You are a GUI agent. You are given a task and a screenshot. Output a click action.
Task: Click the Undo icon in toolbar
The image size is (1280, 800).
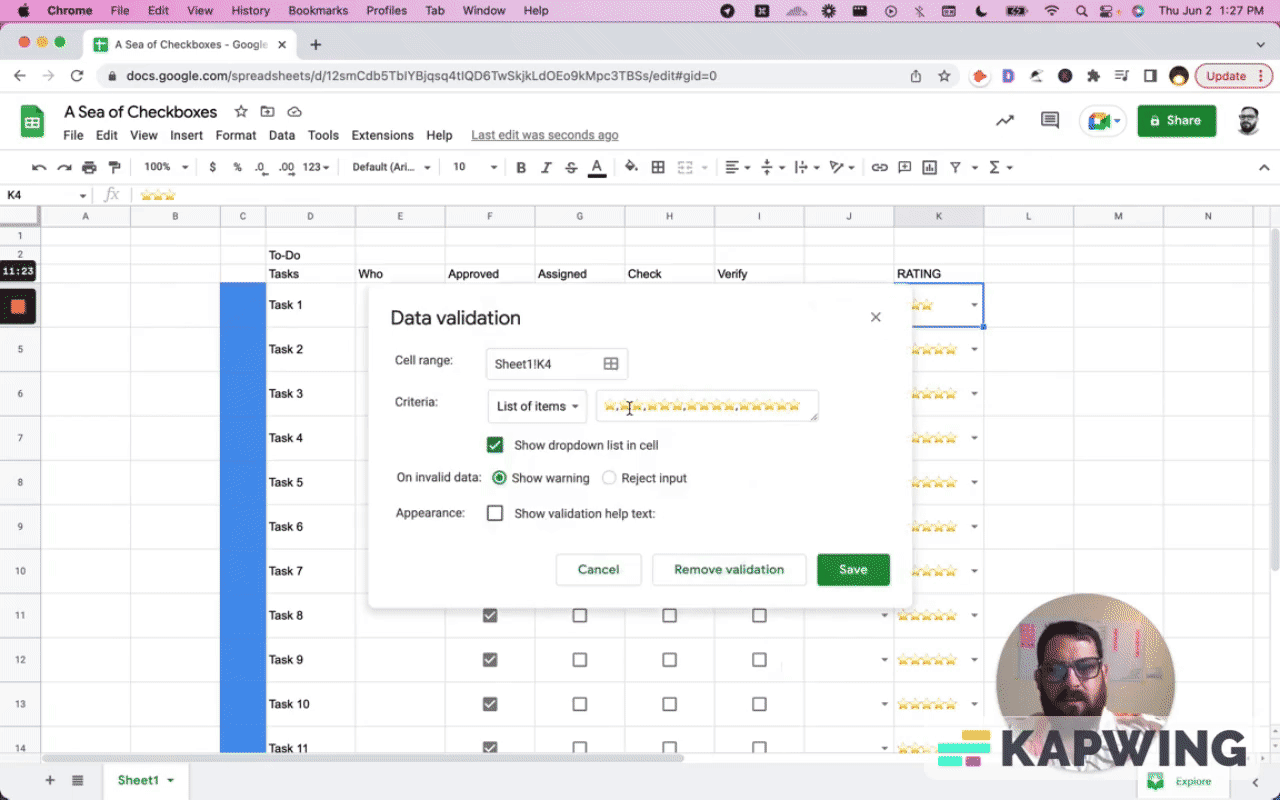tap(39, 167)
